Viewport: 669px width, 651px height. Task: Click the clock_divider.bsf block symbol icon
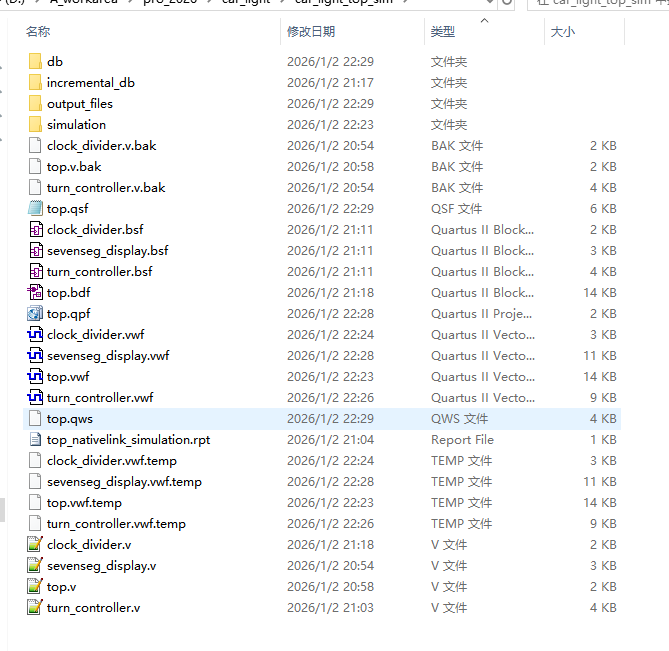point(36,230)
